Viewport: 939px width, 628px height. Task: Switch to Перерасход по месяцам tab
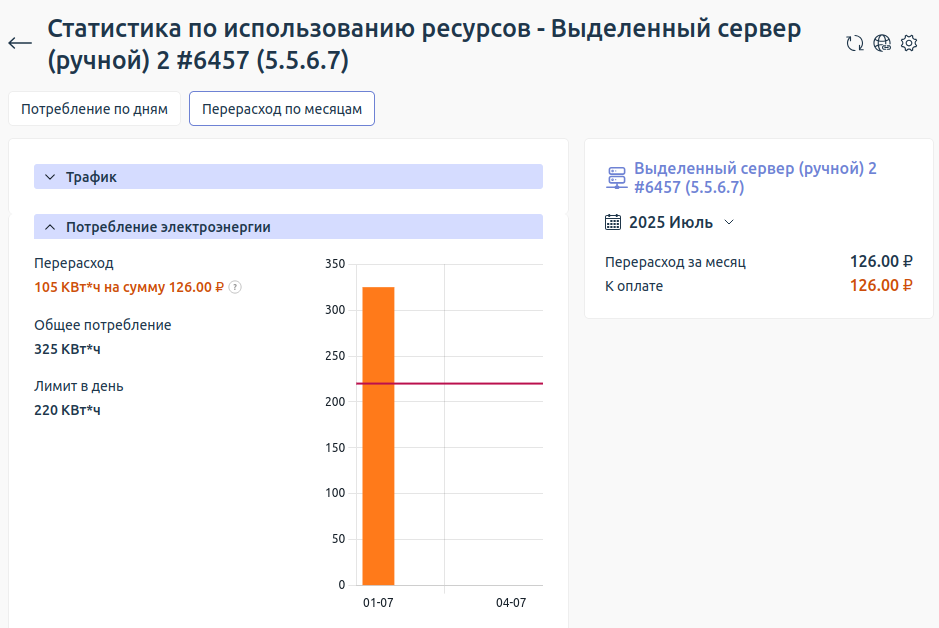pyautogui.click(x=281, y=109)
